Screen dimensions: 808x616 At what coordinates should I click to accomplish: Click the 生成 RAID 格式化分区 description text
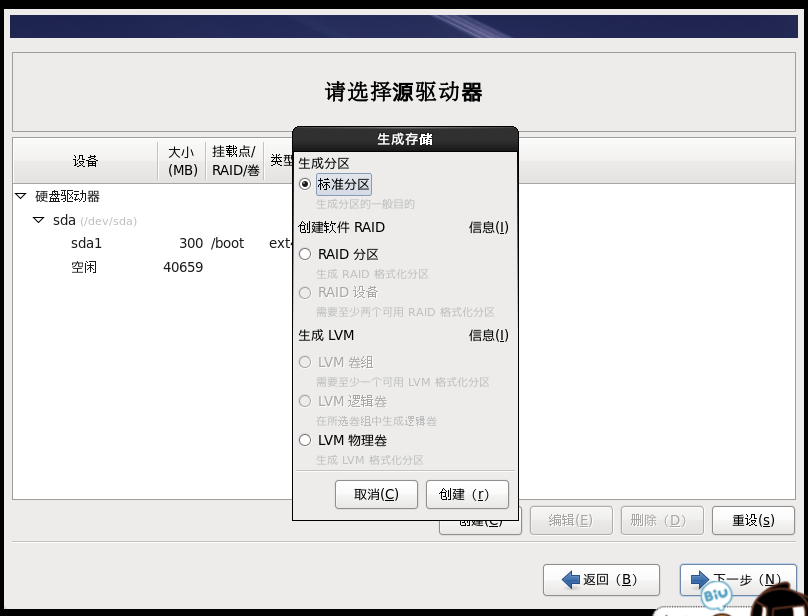pos(372,274)
